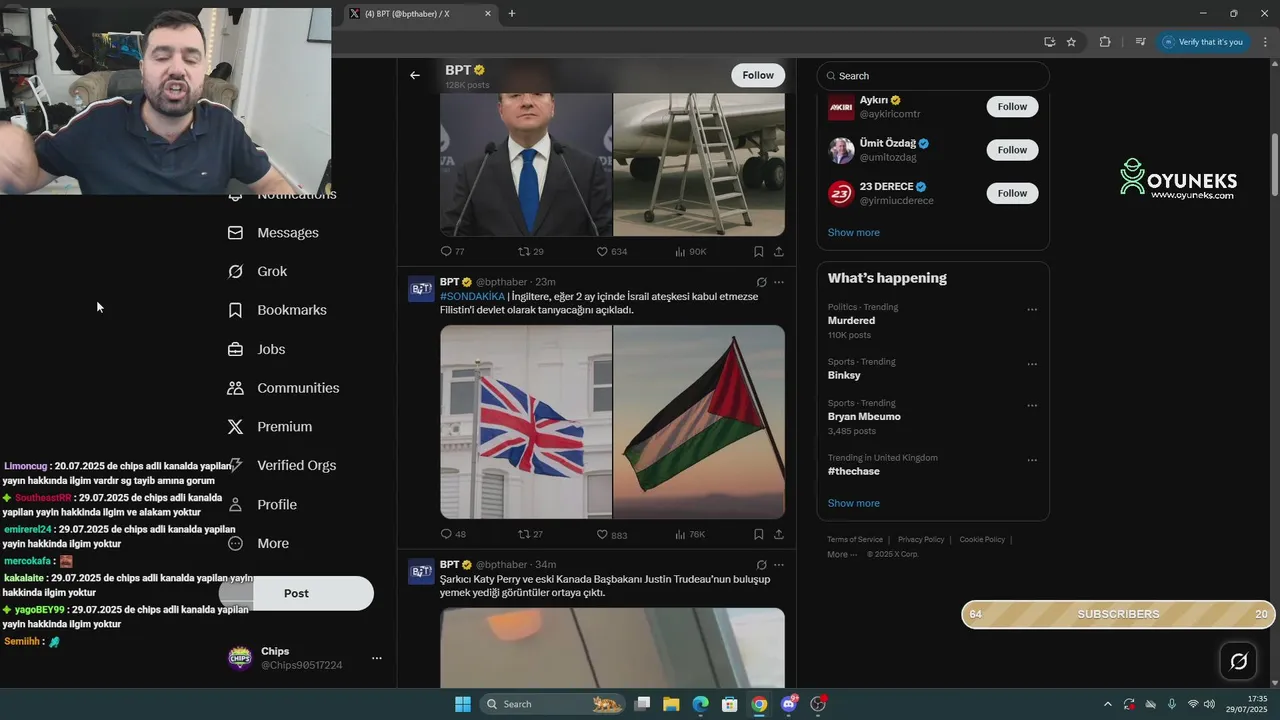Open the Cookie Policy link
The width and height of the screenshot is (1280, 720).
click(x=982, y=540)
